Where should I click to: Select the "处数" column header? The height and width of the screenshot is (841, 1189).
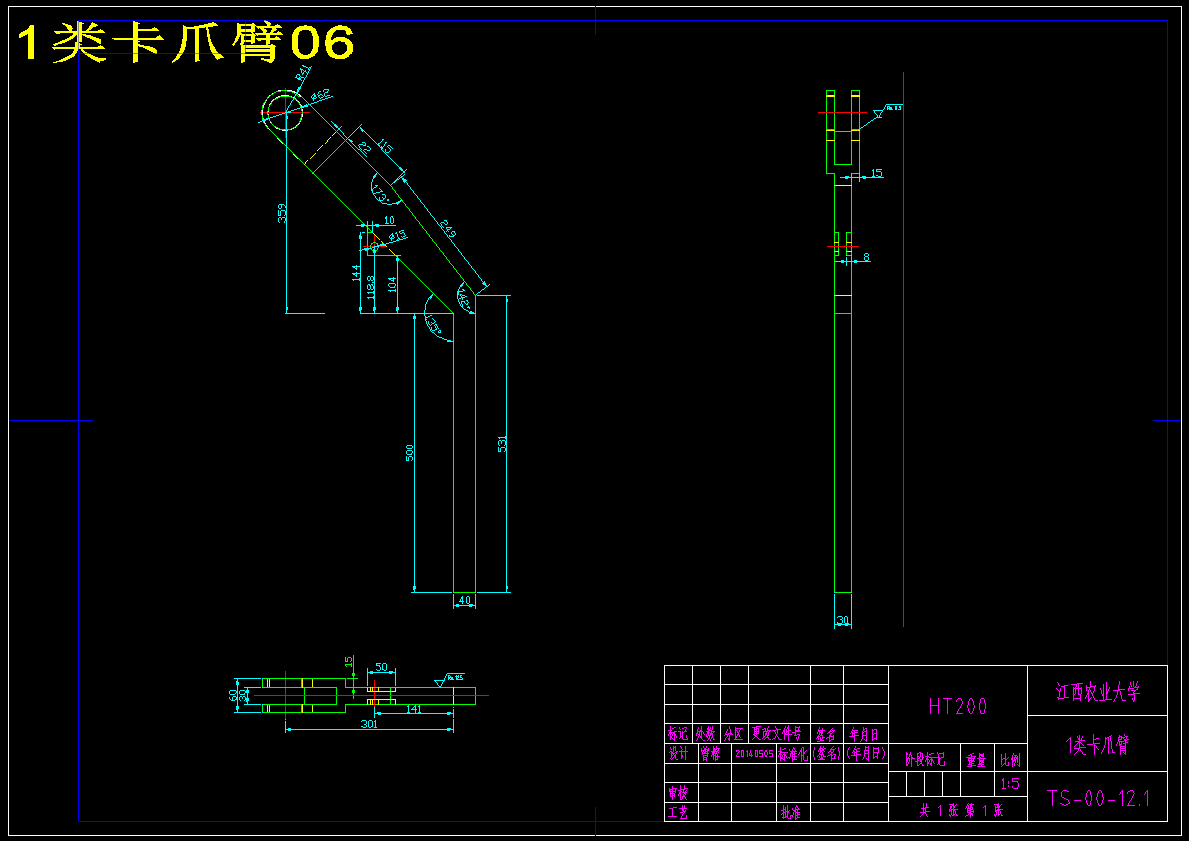(706, 733)
